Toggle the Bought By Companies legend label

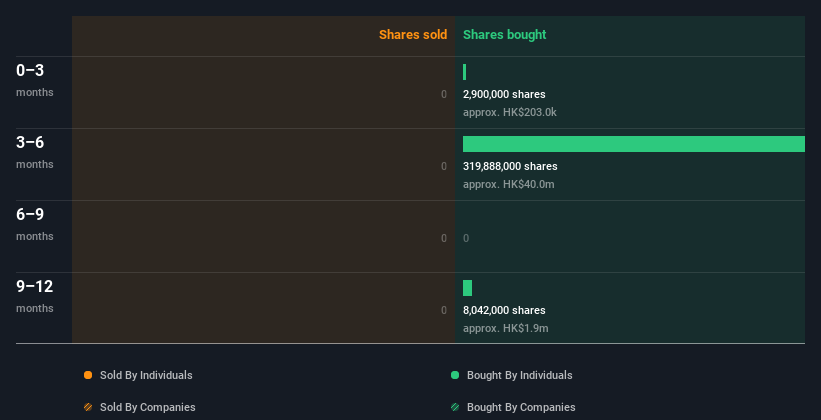pyautogui.click(x=521, y=407)
